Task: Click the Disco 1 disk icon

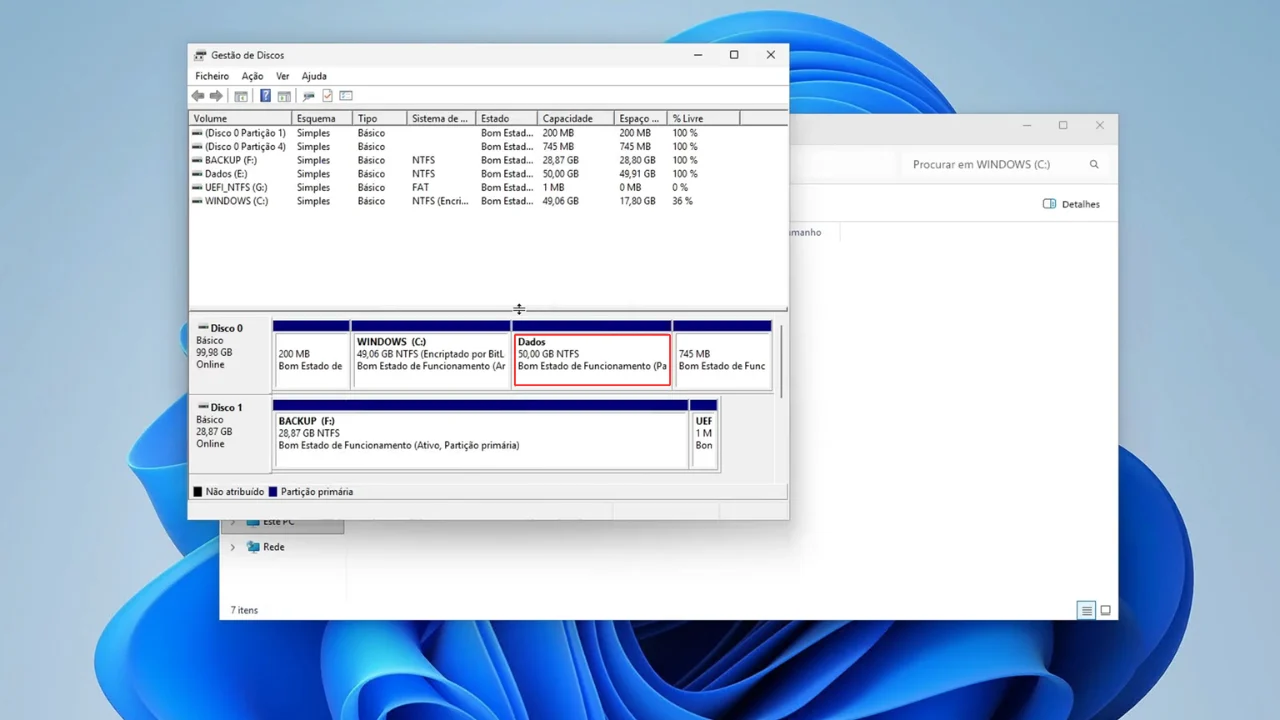Action: (203, 407)
